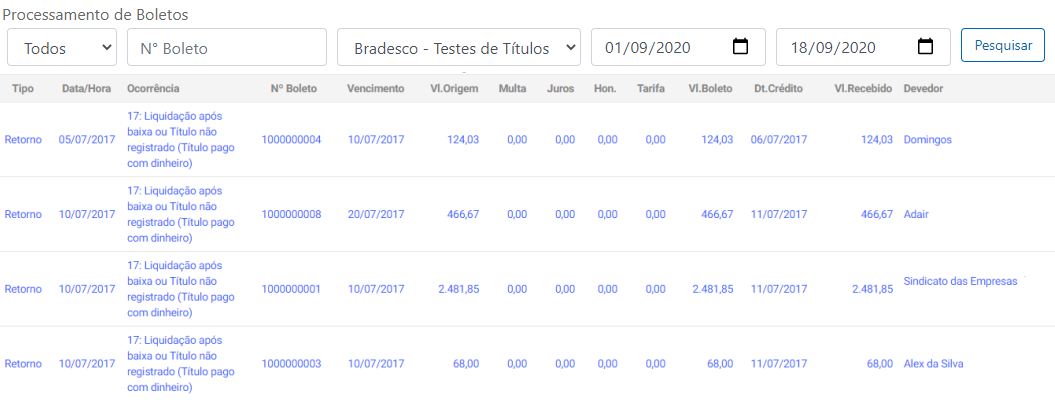Open calendar picker for 18/09/2020 date

pos(926,47)
